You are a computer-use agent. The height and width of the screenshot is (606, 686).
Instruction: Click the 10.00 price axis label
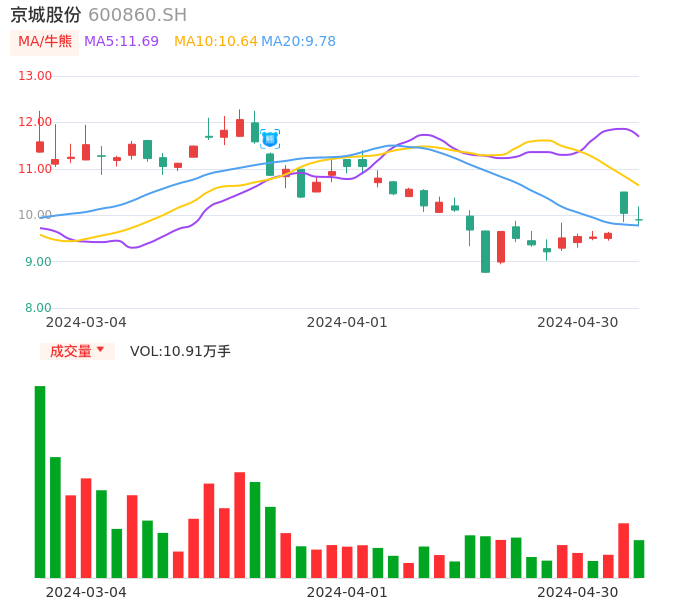pyautogui.click(x=36, y=215)
